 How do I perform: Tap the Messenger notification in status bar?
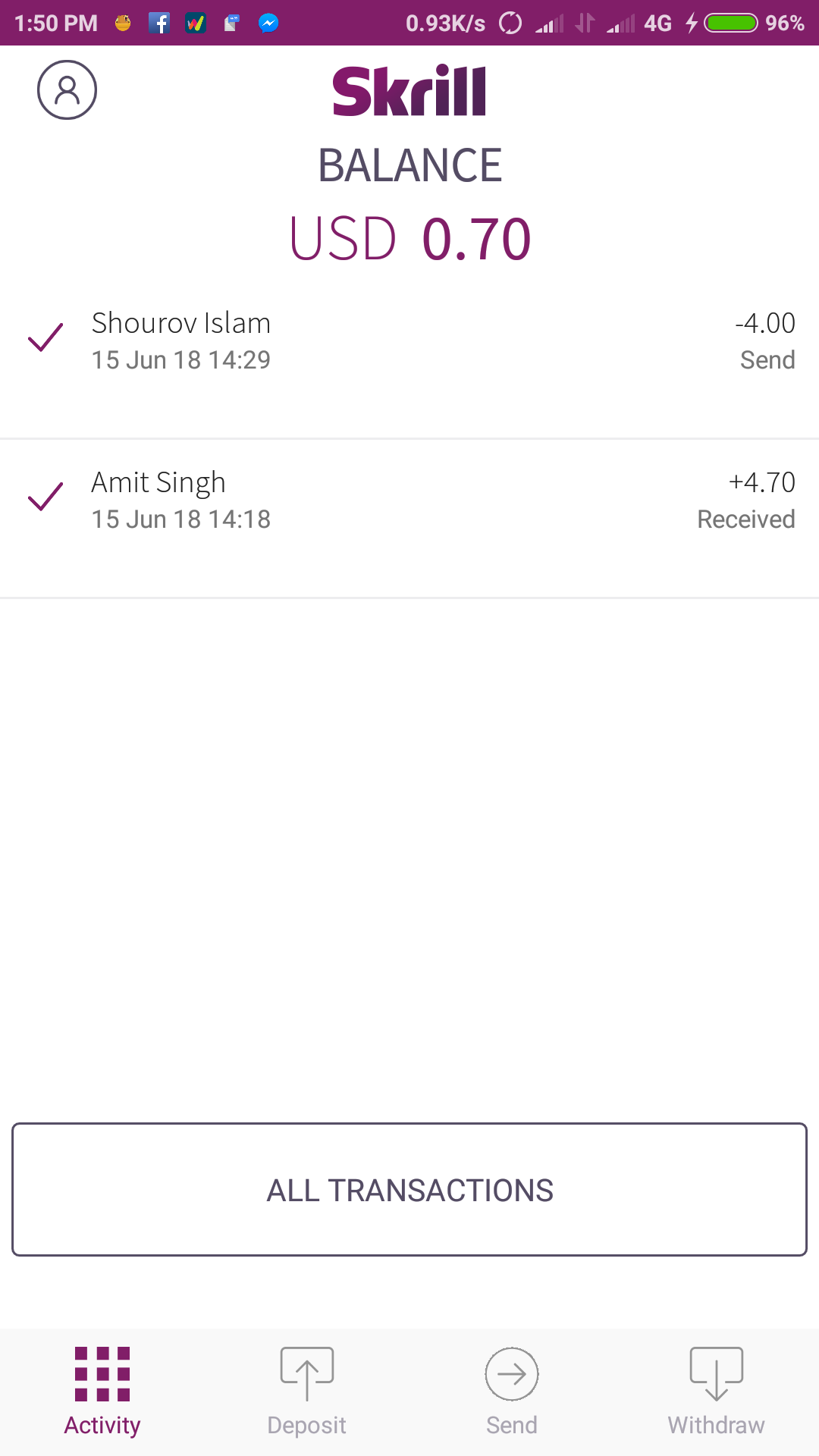click(x=268, y=23)
